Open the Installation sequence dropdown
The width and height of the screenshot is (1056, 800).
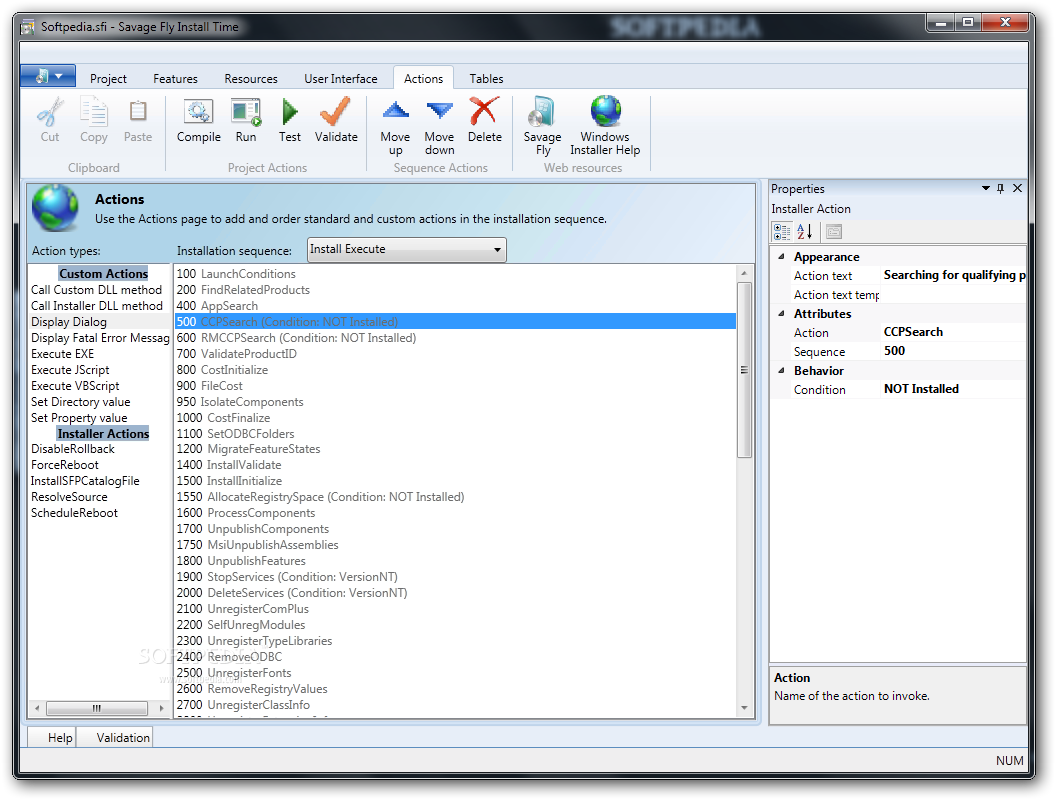[497, 250]
